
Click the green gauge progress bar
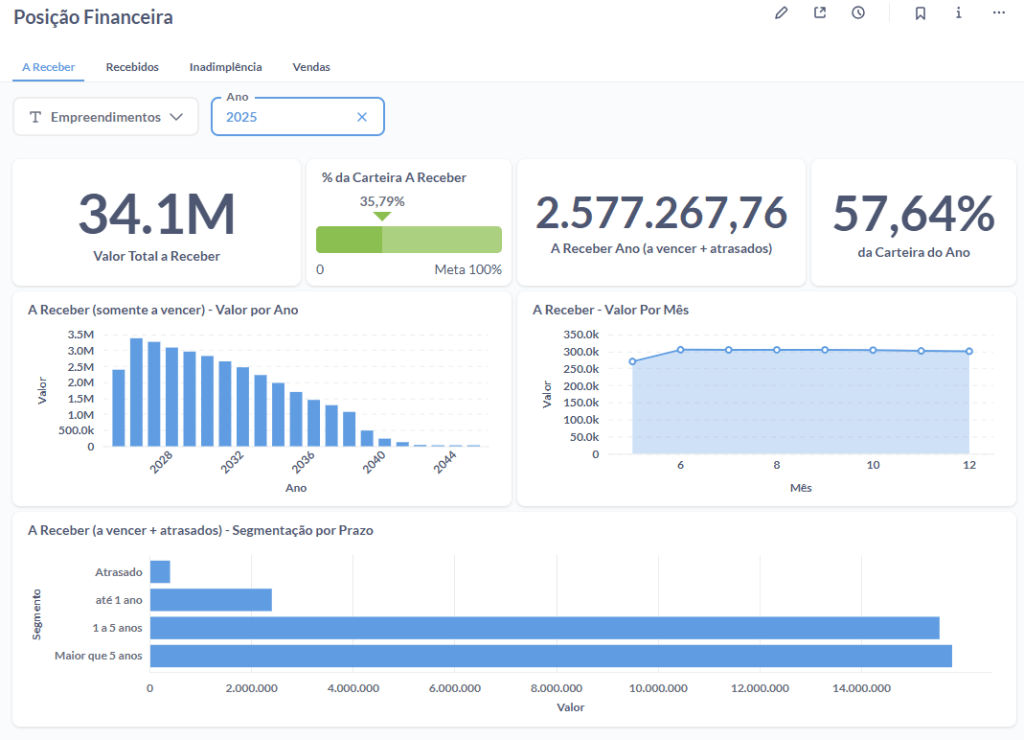(x=408, y=240)
